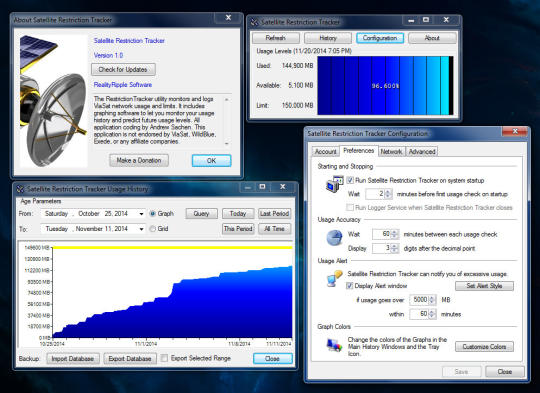
Task: Maximize the Satellite Restriction Tracker main window
Action: click(426, 20)
